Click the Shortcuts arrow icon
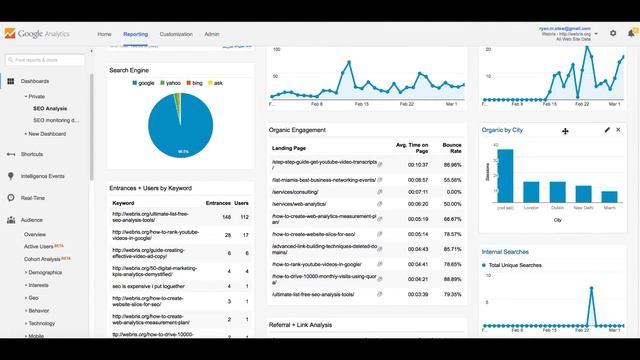This screenshot has height=360, width=640. click(x=11, y=154)
